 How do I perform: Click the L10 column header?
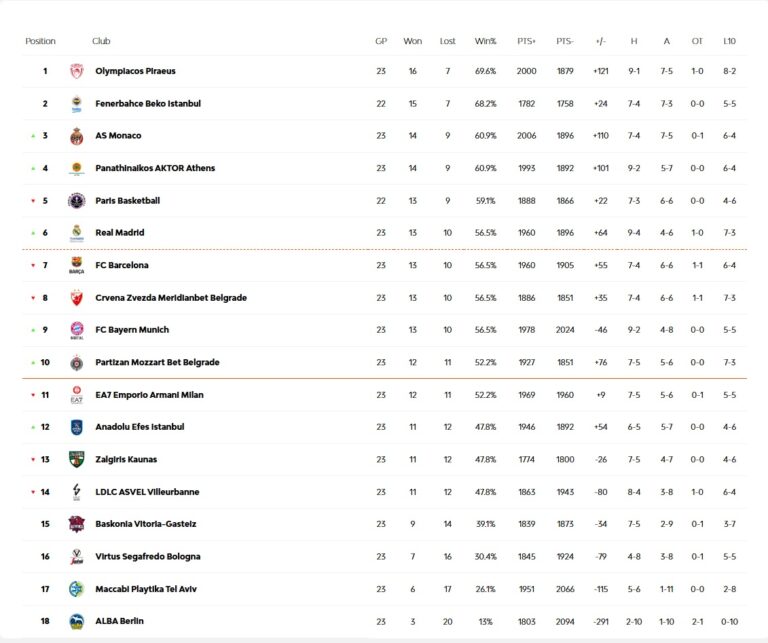click(x=730, y=41)
